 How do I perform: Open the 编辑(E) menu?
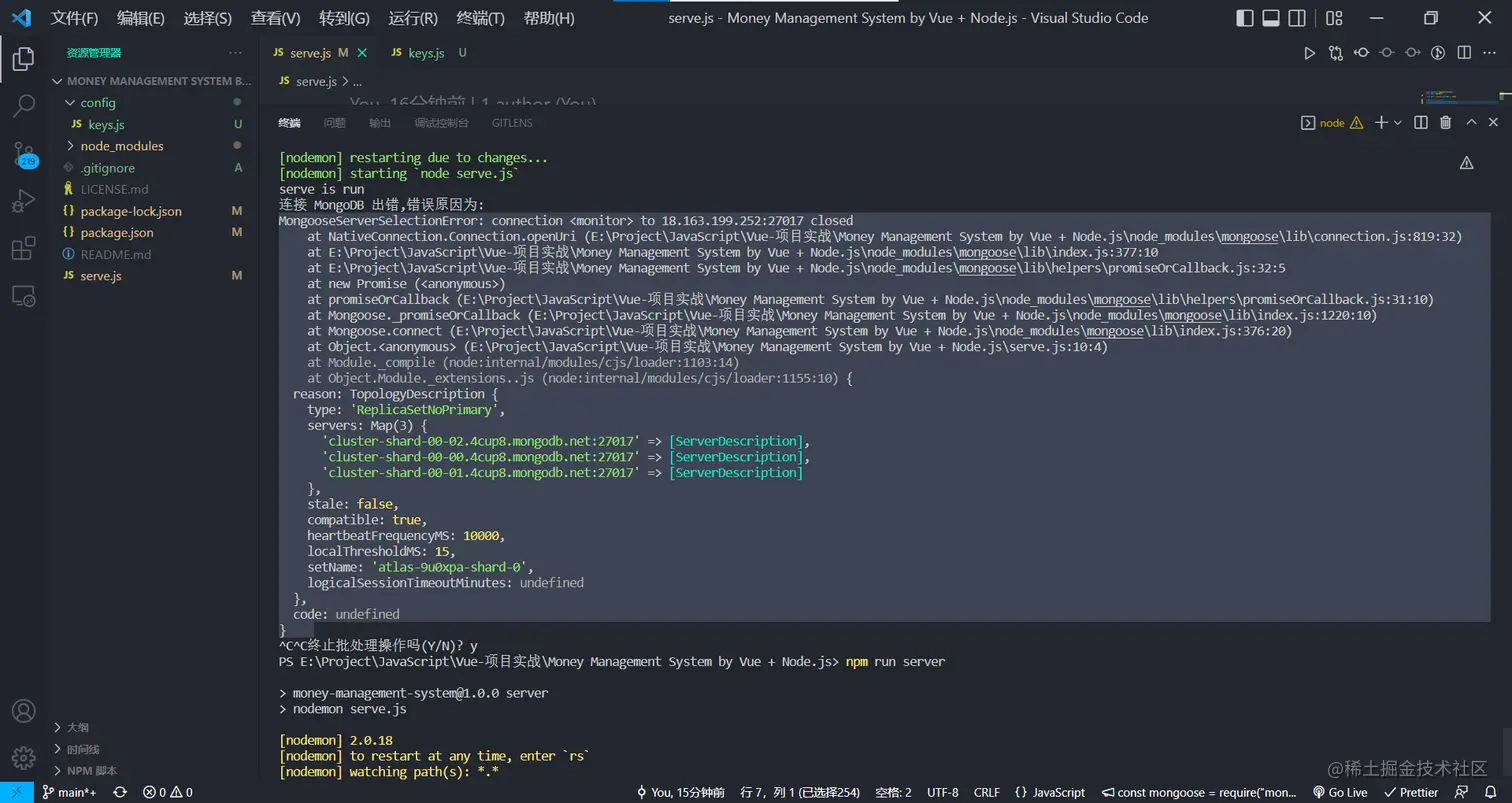pyautogui.click(x=141, y=18)
